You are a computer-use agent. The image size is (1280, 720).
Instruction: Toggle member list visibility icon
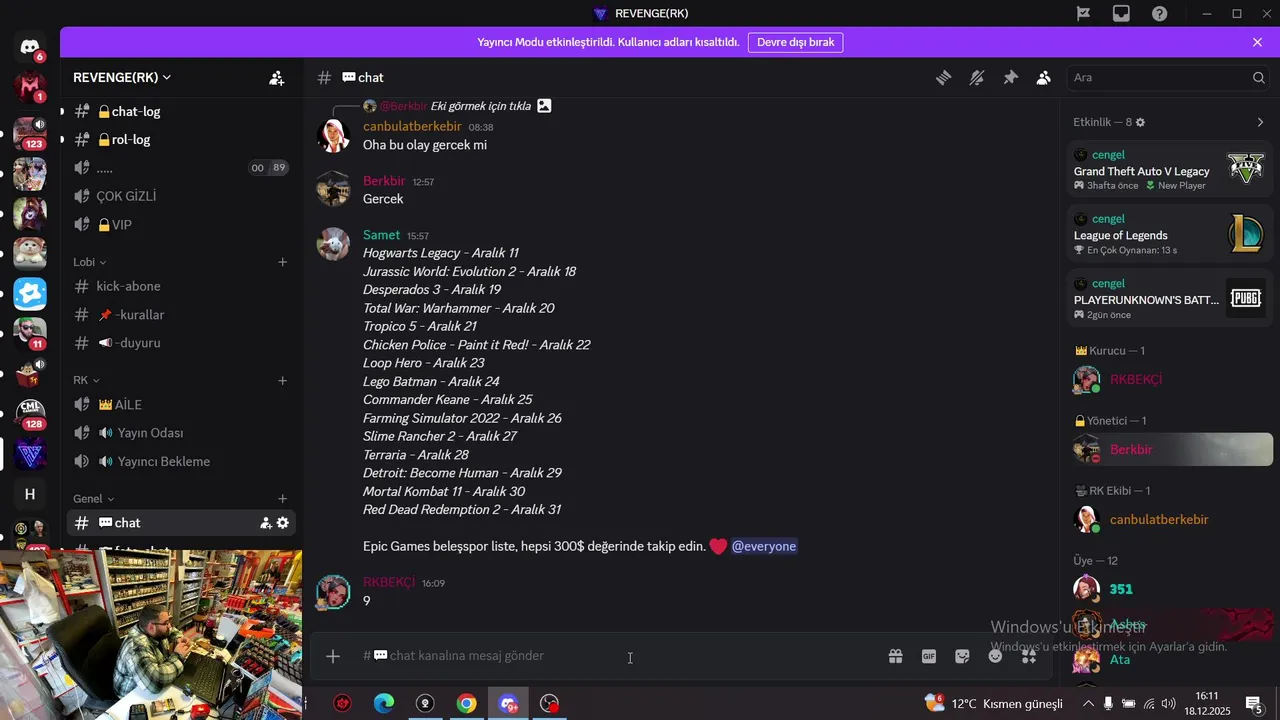coord(1044,78)
